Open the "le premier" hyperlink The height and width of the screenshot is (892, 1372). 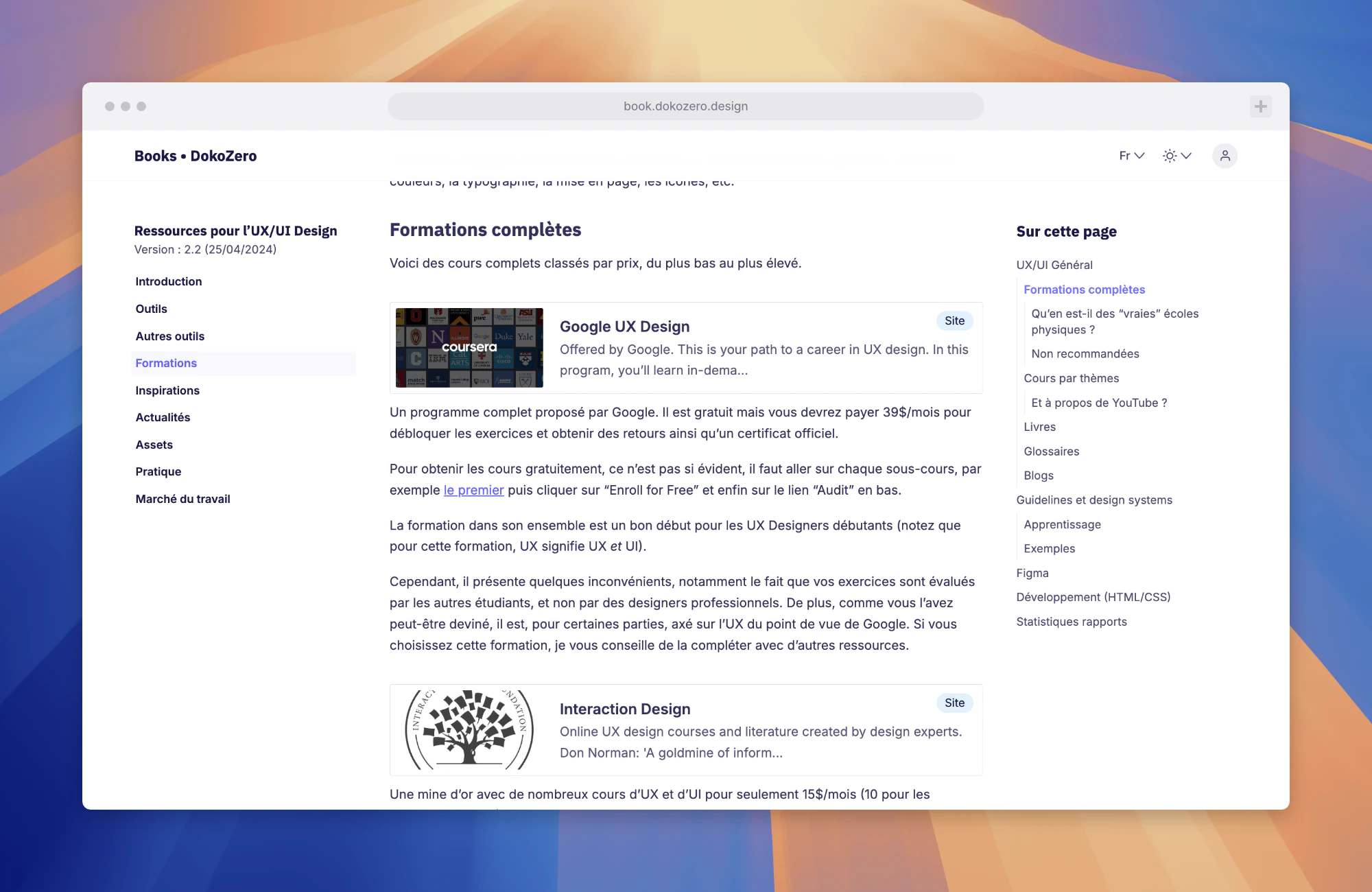point(473,490)
